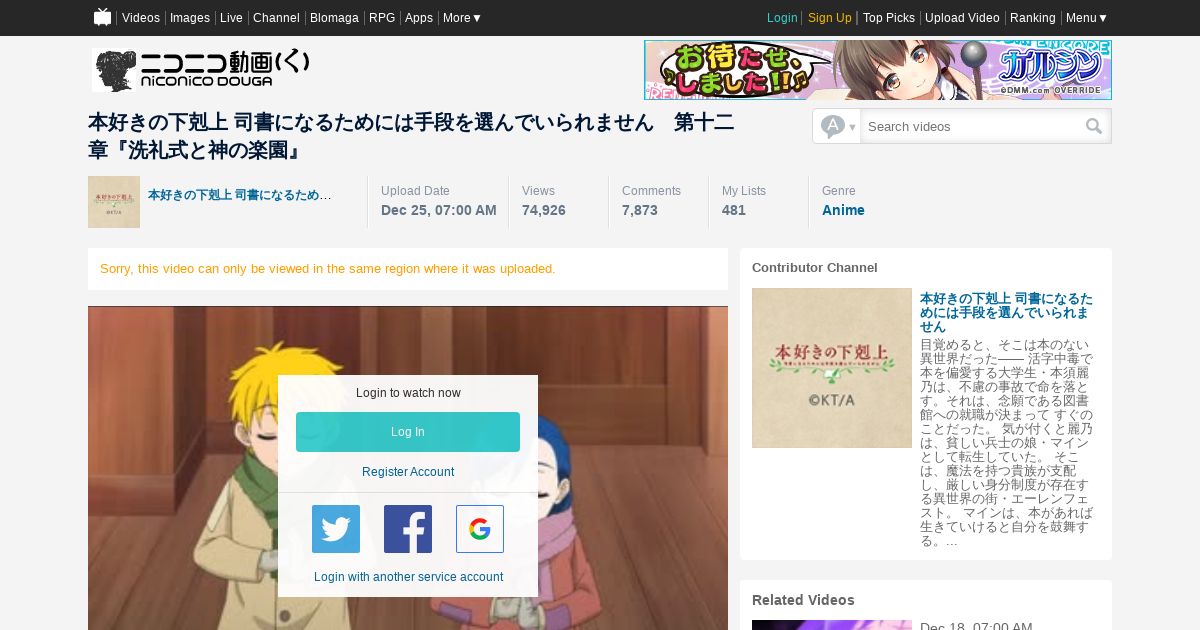
Task: Click upload date Dec 25, 07:00 AM
Action: (439, 210)
